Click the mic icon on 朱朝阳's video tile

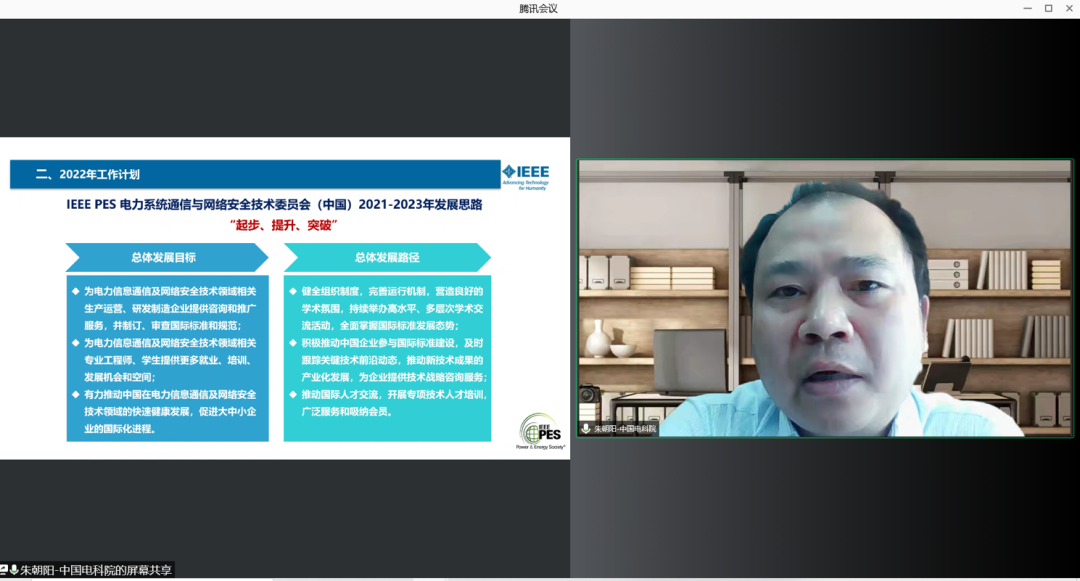586,428
